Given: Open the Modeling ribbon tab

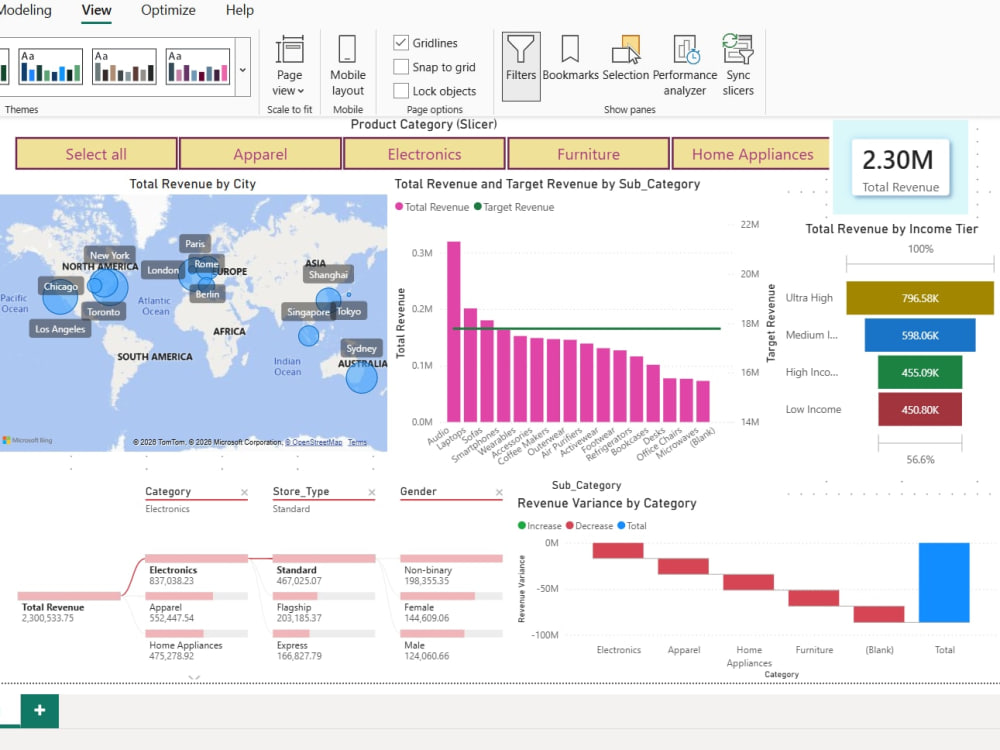Looking at the screenshot, I should [26, 10].
